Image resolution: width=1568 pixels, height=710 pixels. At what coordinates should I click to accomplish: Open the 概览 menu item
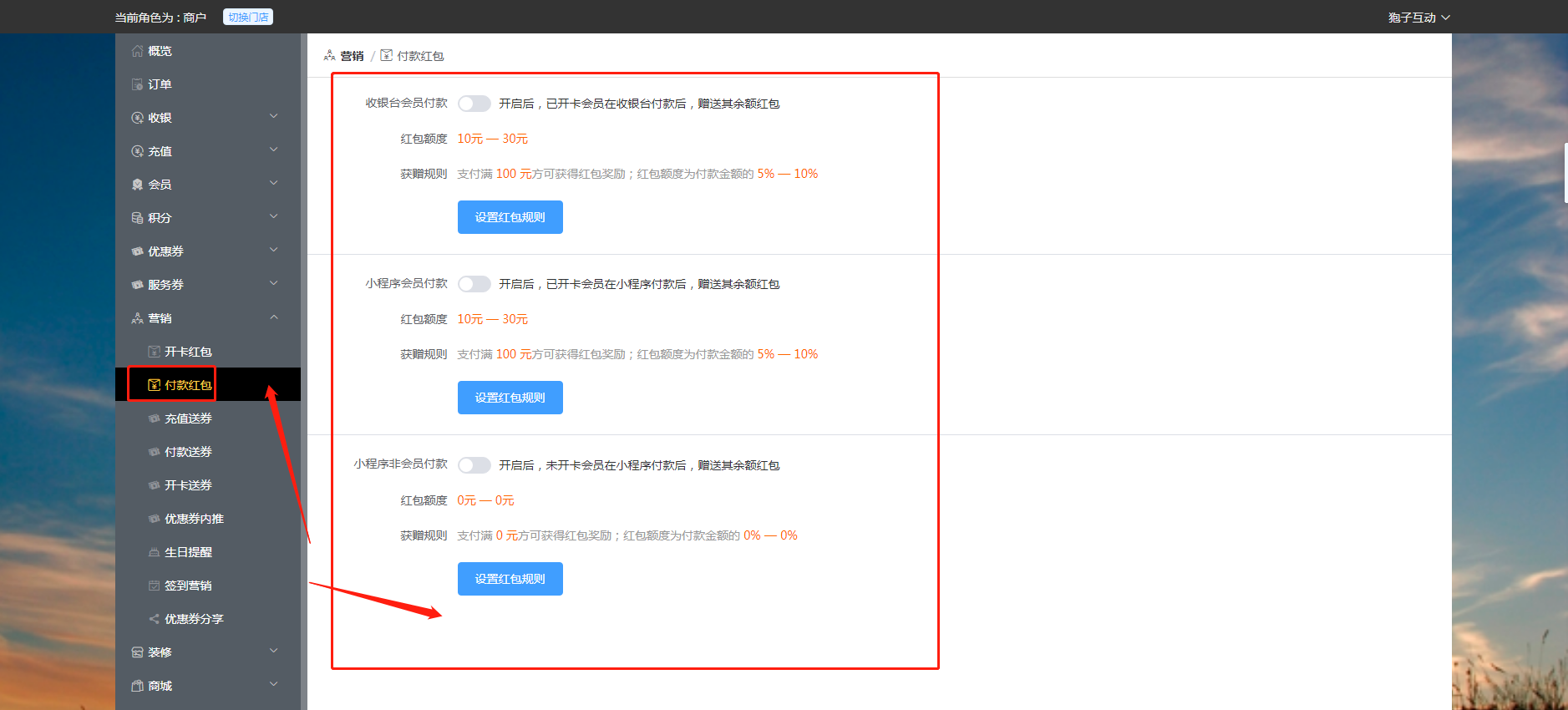[208, 51]
